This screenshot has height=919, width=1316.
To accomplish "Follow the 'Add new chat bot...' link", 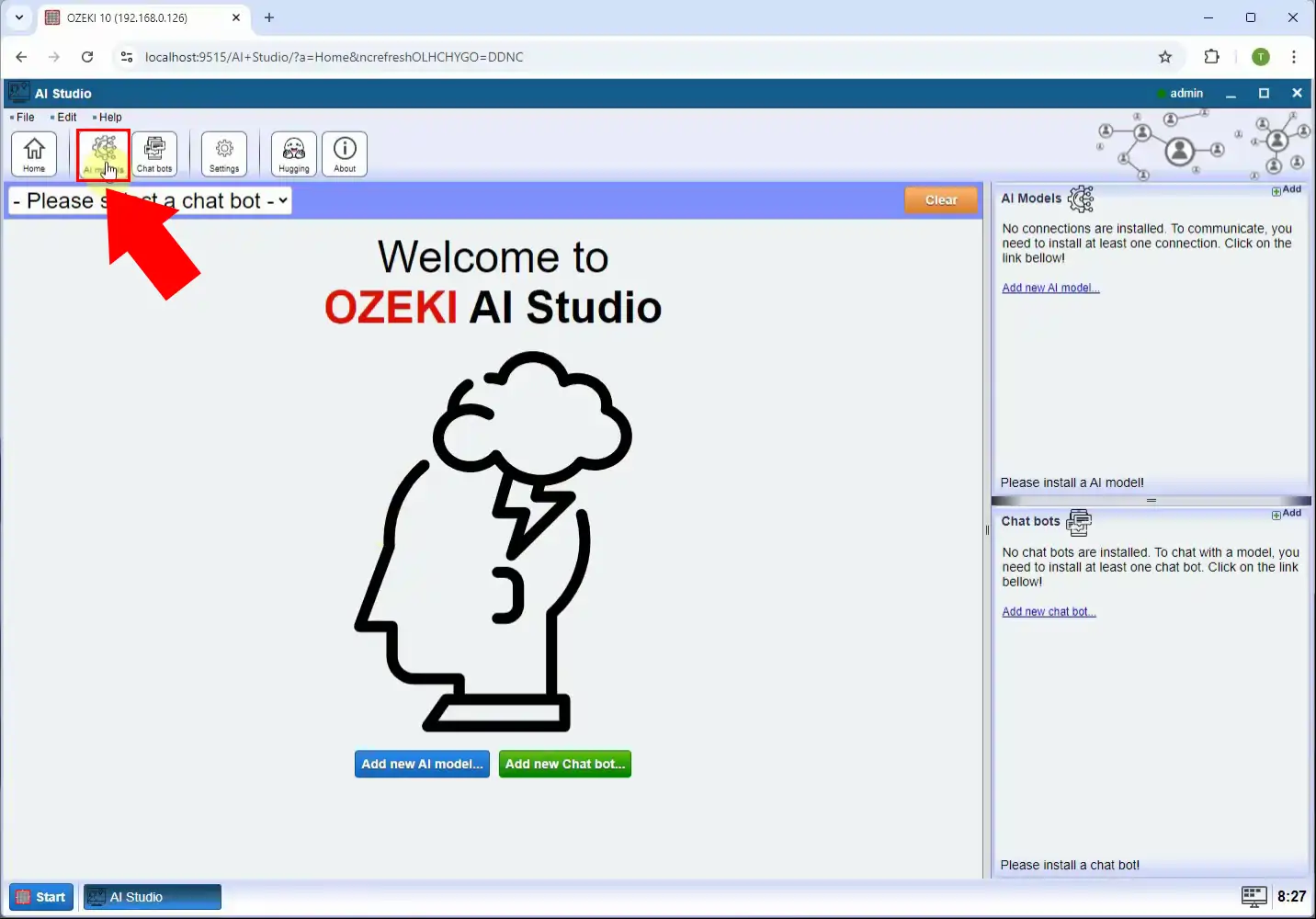I will pyautogui.click(x=1049, y=611).
